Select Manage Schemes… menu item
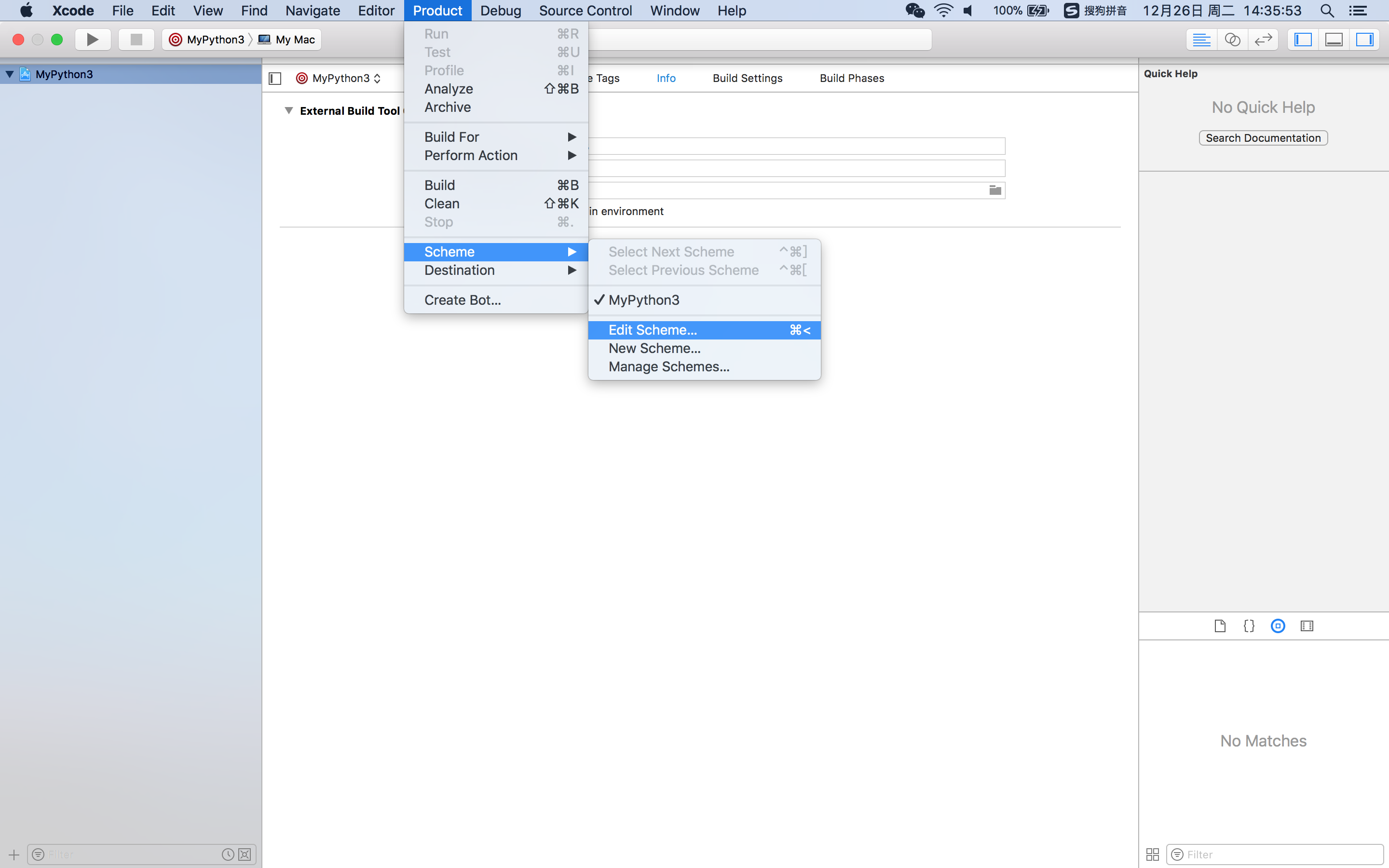 click(704, 366)
